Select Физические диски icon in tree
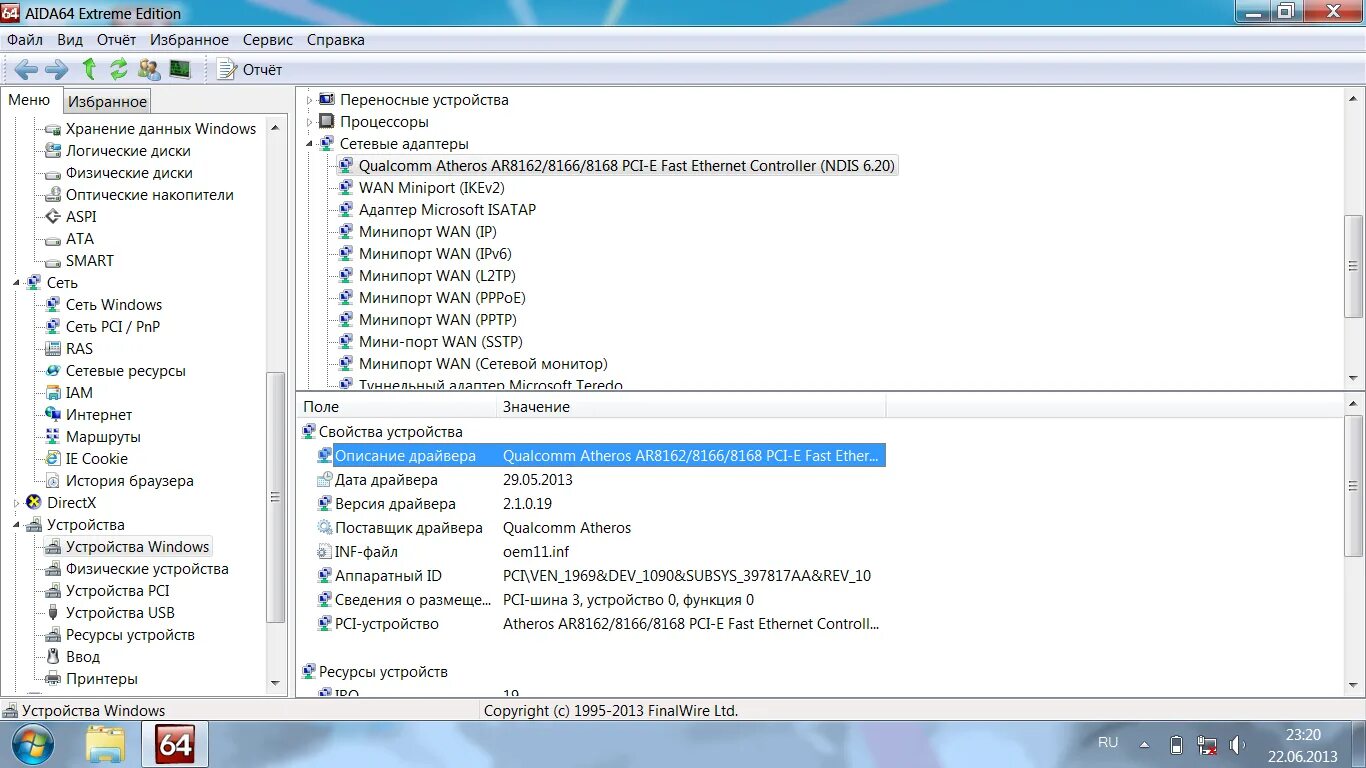The height and width of the screenshot is (768, 1366). pos(54,173)
